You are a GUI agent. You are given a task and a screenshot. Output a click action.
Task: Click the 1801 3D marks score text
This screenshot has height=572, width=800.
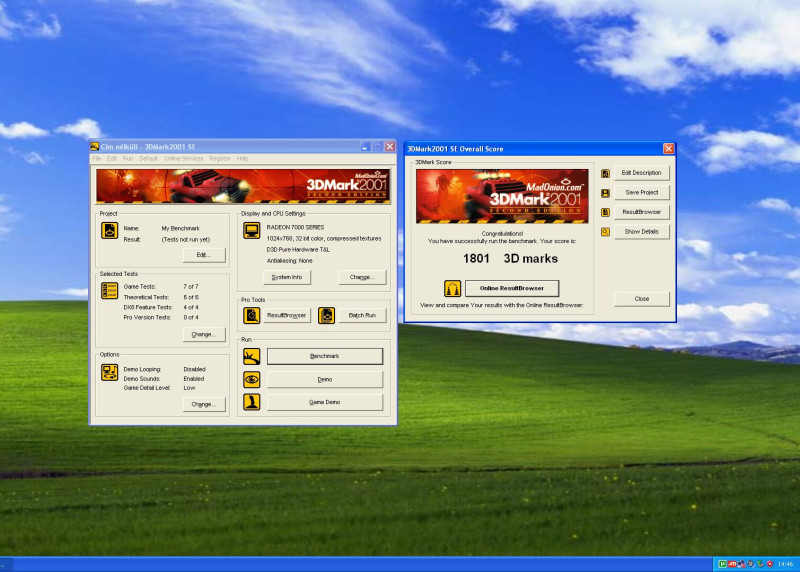point(510,259)
